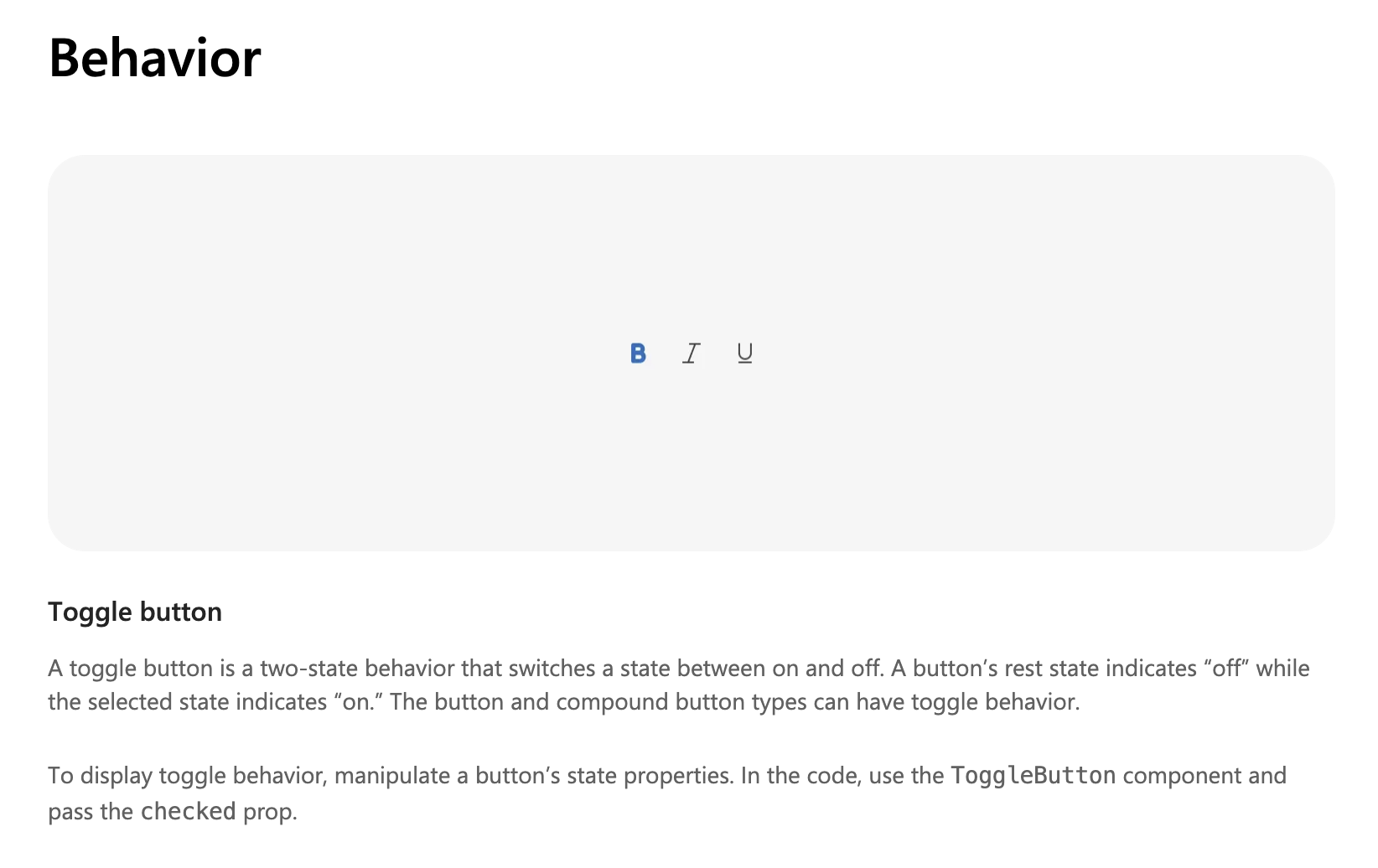The width and height of the screenshot is (1378, 868).
Task: Click the checked prop code text
Action: pyautogui.click(x=188, y=811)
